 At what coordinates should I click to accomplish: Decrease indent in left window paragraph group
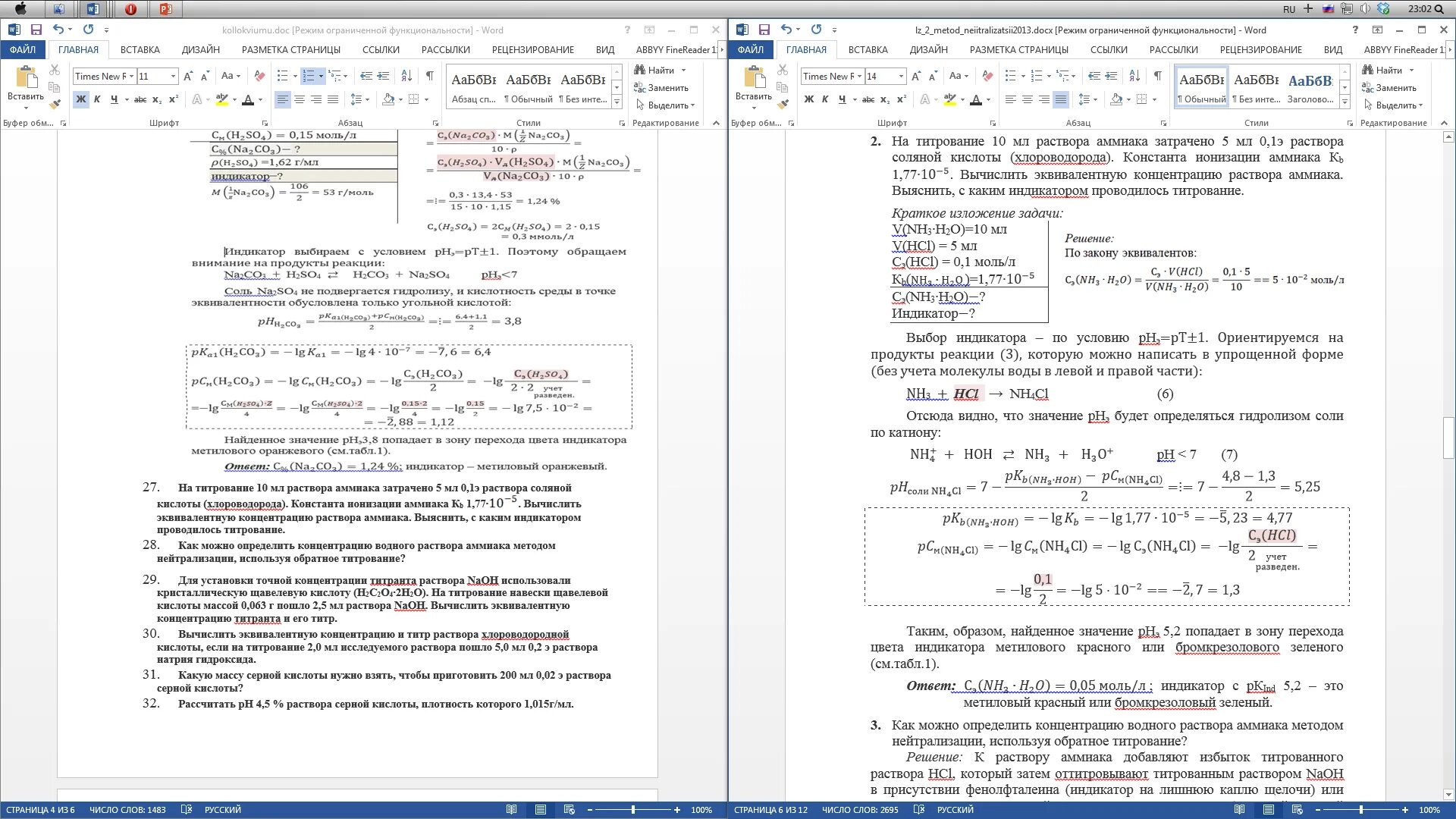[366, 76]
